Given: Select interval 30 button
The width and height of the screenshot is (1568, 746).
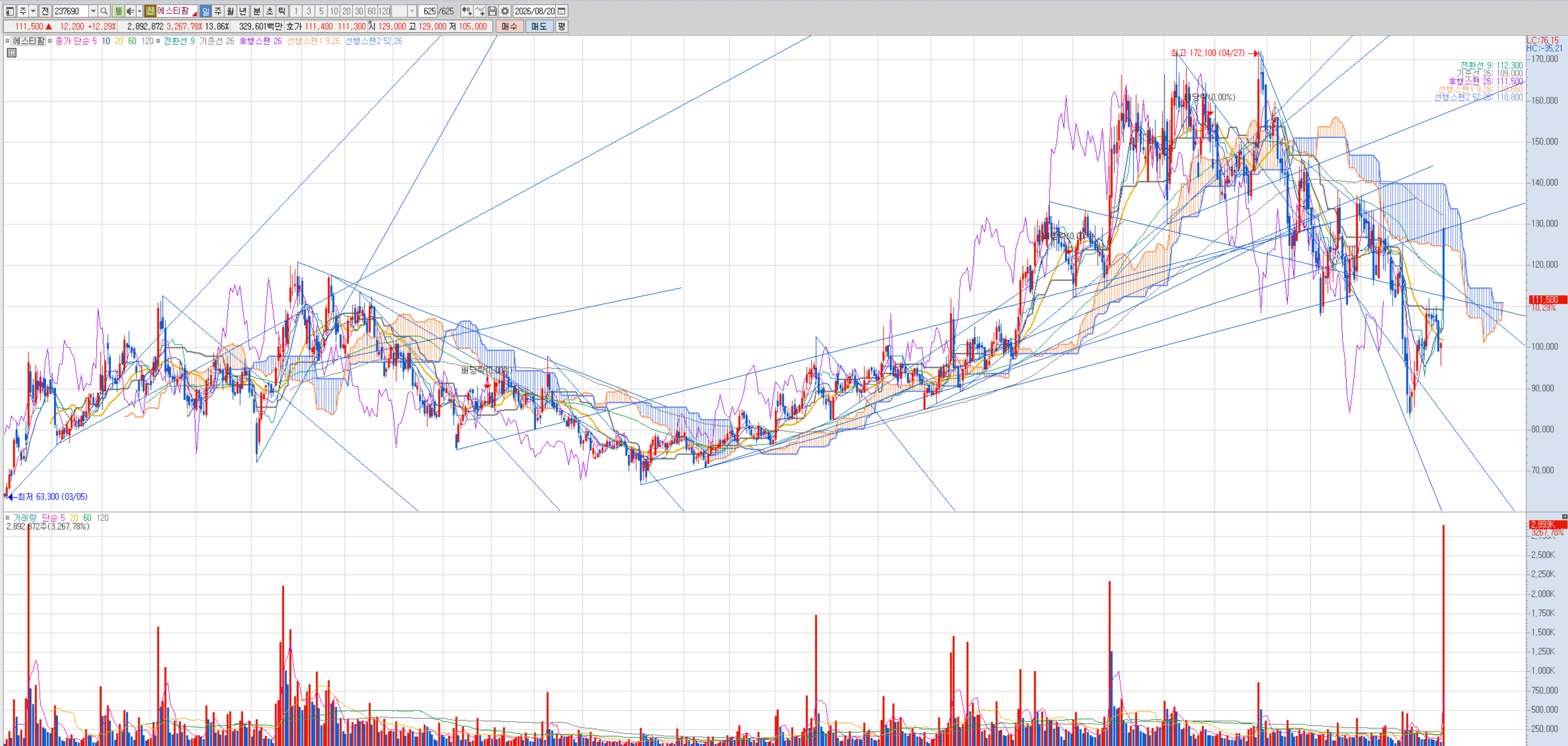Looking at the screenshot, I should pos(359,11).
